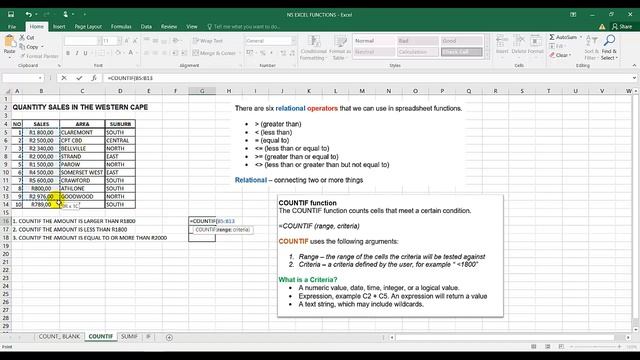This screenshot has width=640, height=360.
Task: Apply the Bad cell style
Action: pos(418,41)
